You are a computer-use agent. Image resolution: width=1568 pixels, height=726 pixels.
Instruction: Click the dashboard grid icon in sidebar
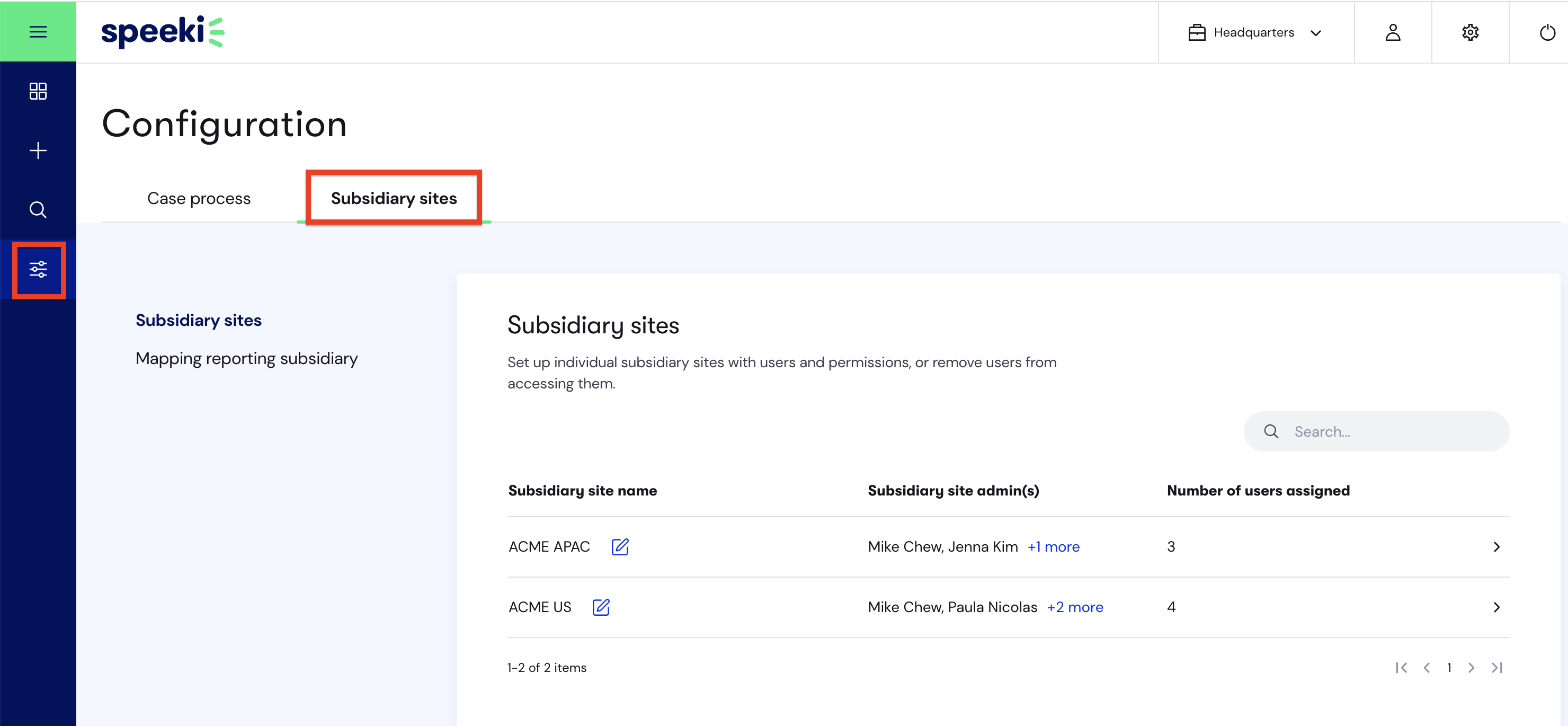point(38,92)
